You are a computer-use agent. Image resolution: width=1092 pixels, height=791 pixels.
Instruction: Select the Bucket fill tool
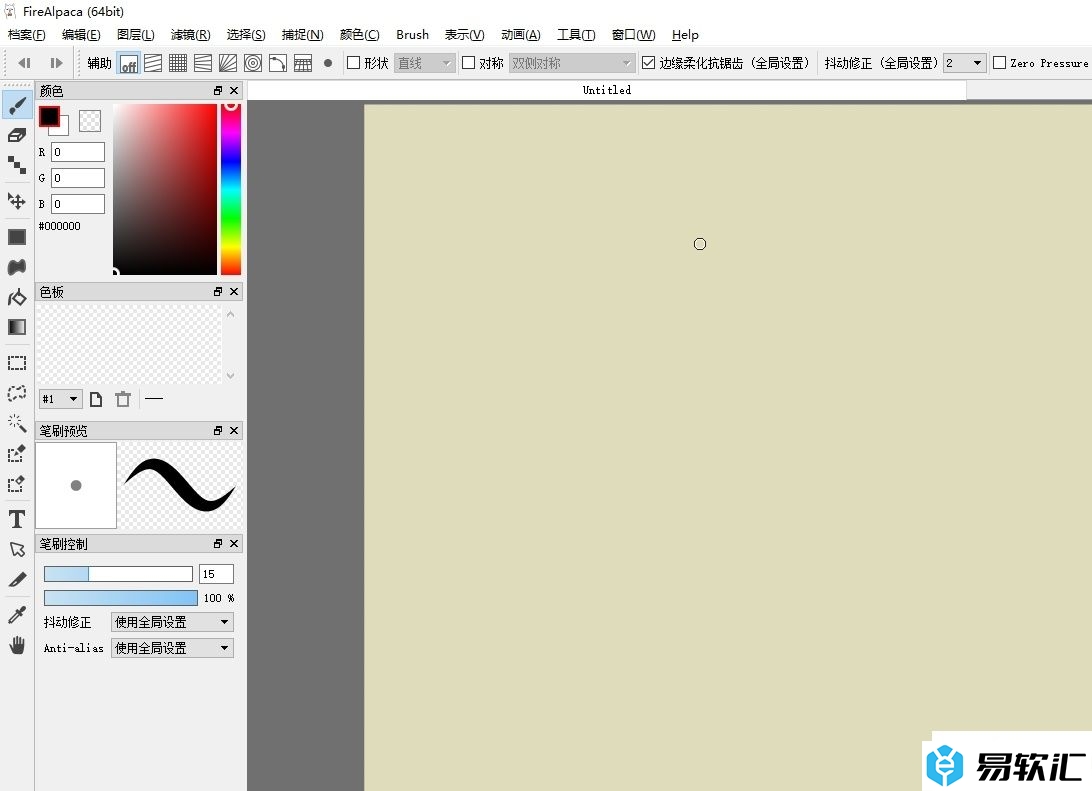(17, 297)
